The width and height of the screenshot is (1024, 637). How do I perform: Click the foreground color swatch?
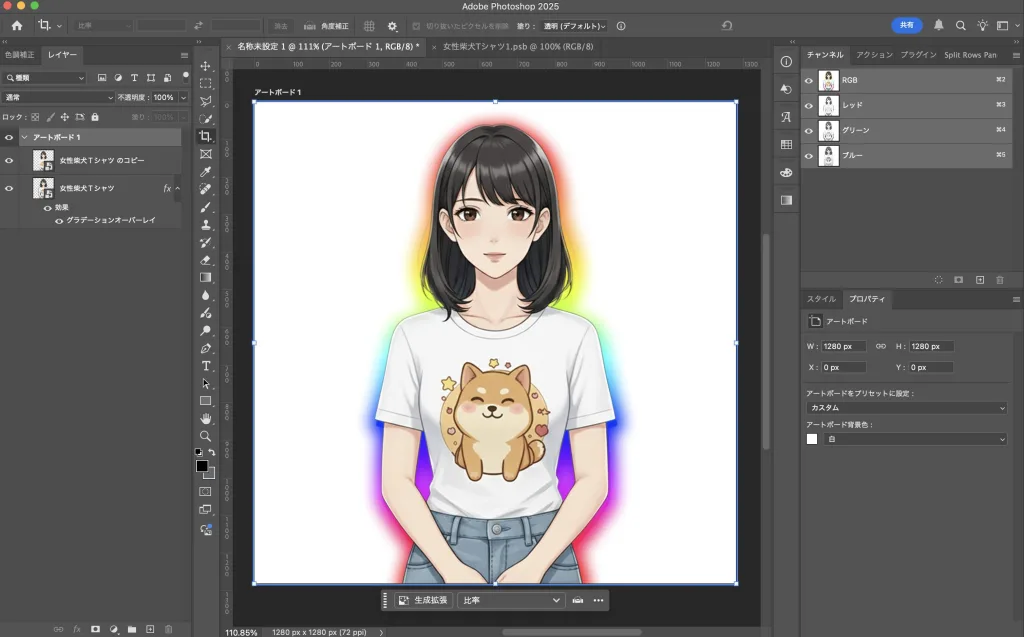pos(202,466)
